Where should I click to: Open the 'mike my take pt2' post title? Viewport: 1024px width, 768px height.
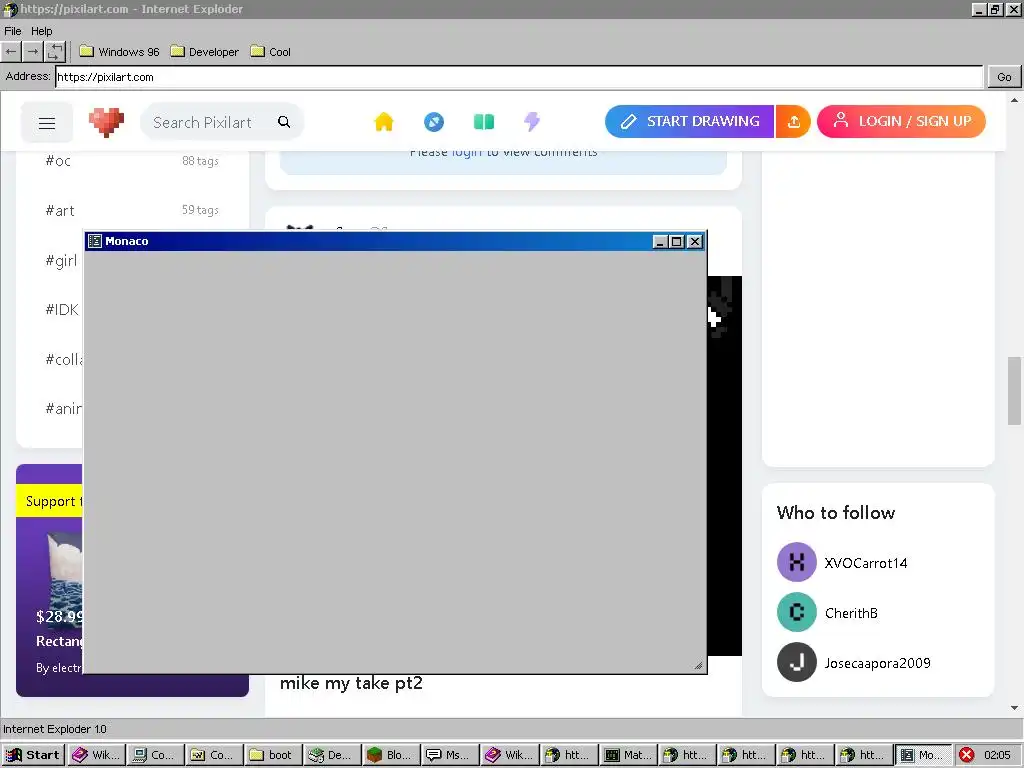pos(351,683)
